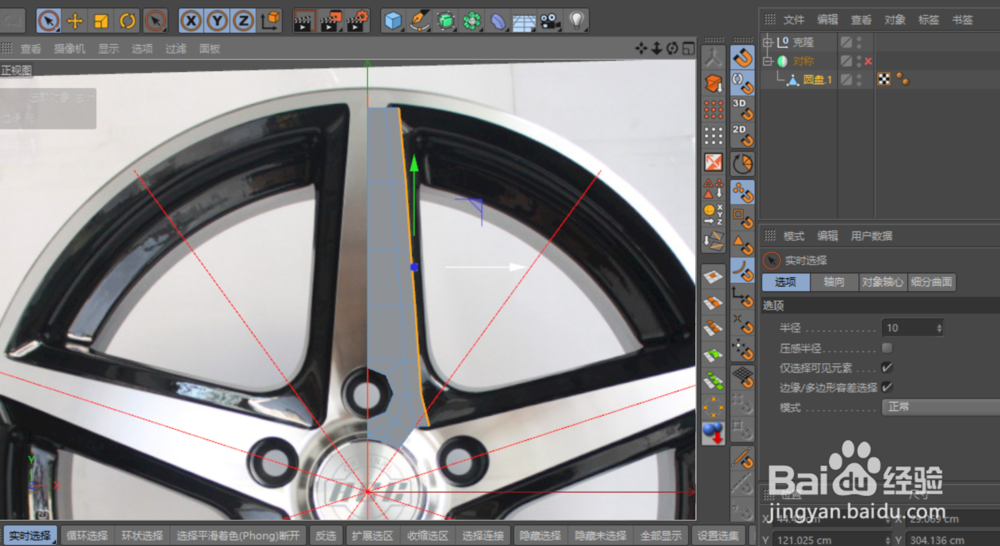Toggle Vertex Snap icon
This screenshot has height=546, width=1000.
tap(742, 192)
